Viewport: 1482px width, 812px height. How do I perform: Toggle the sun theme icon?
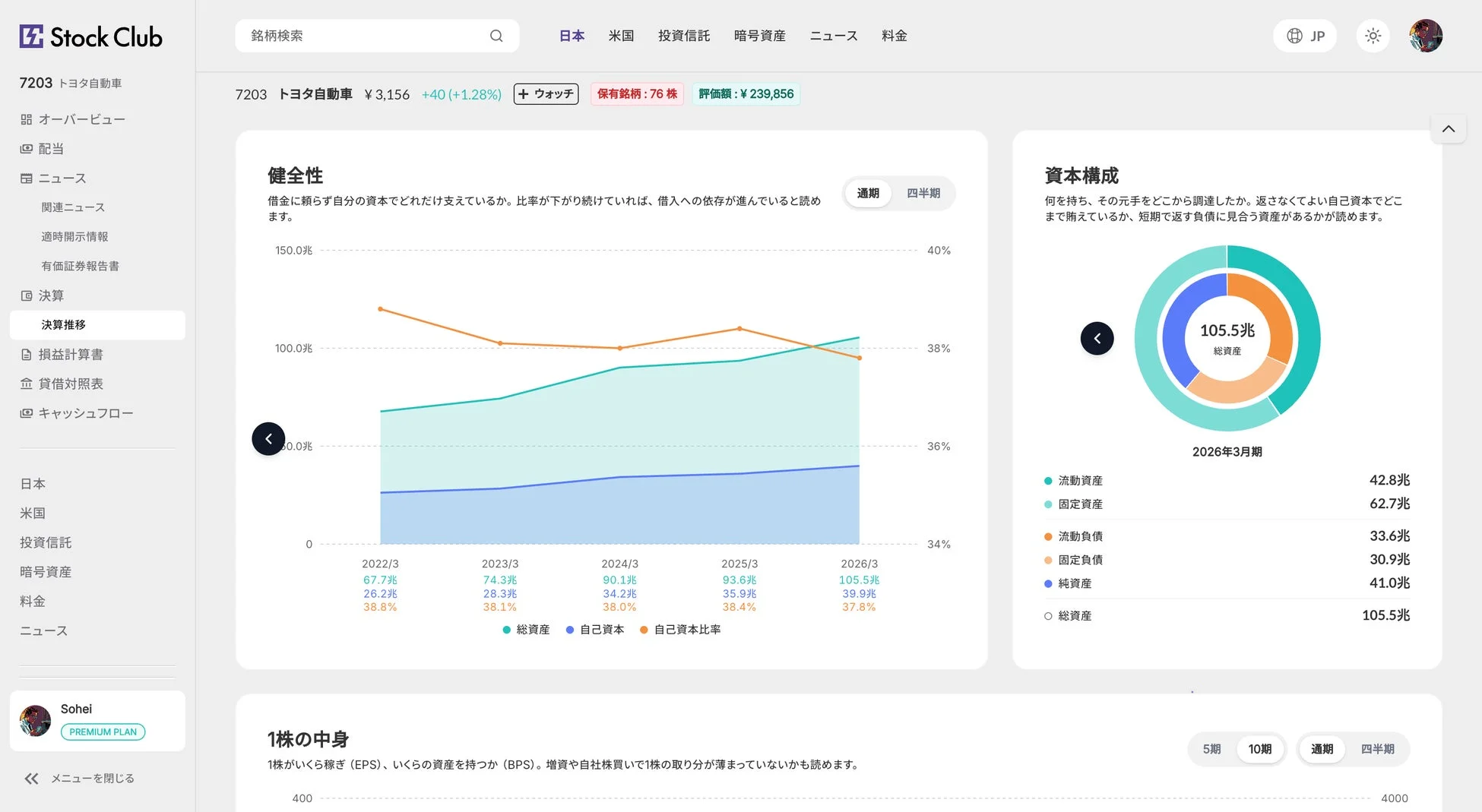point(1373,36)
